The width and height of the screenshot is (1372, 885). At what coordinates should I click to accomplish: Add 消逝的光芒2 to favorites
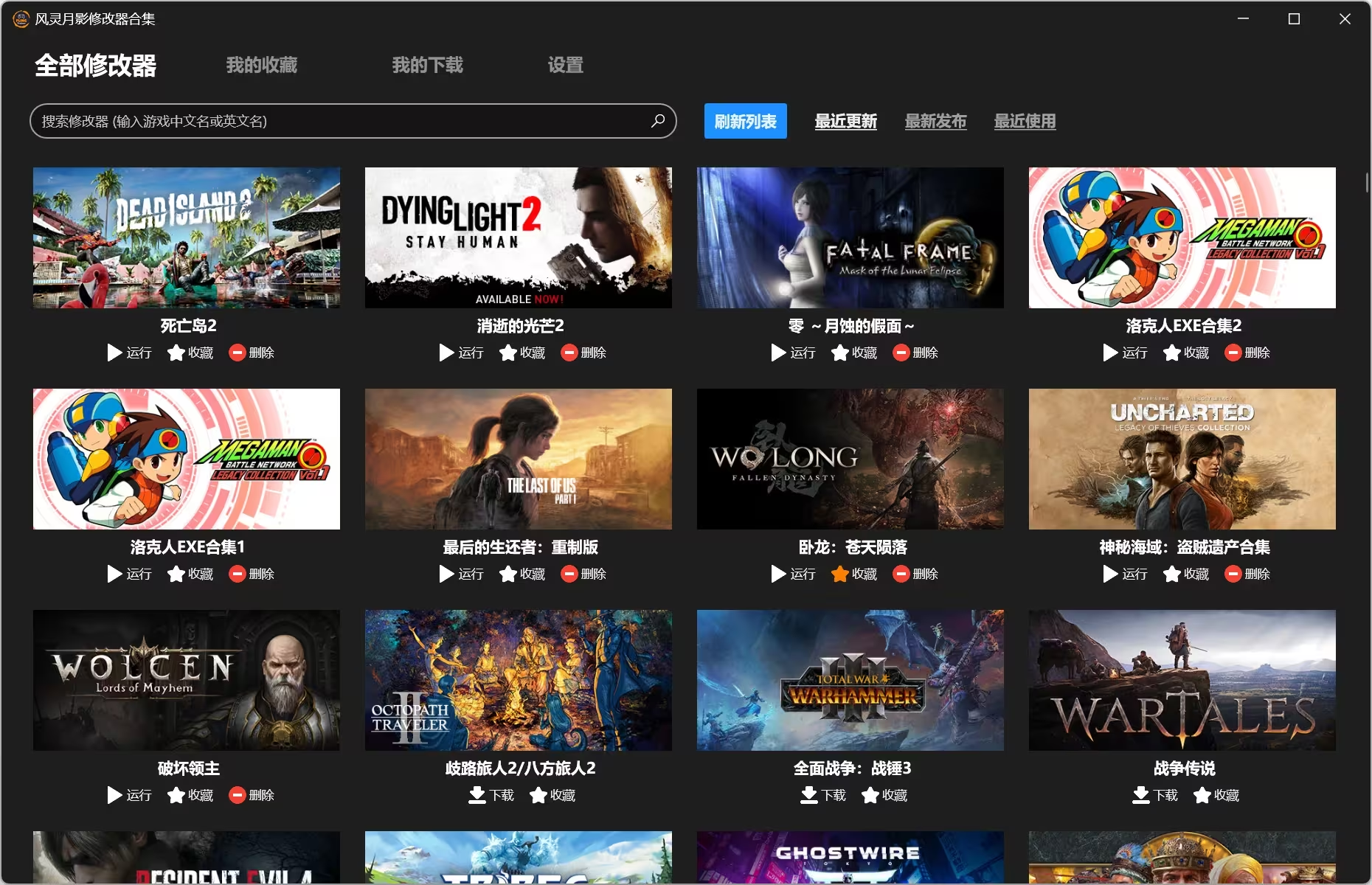(x=522, y=353)
